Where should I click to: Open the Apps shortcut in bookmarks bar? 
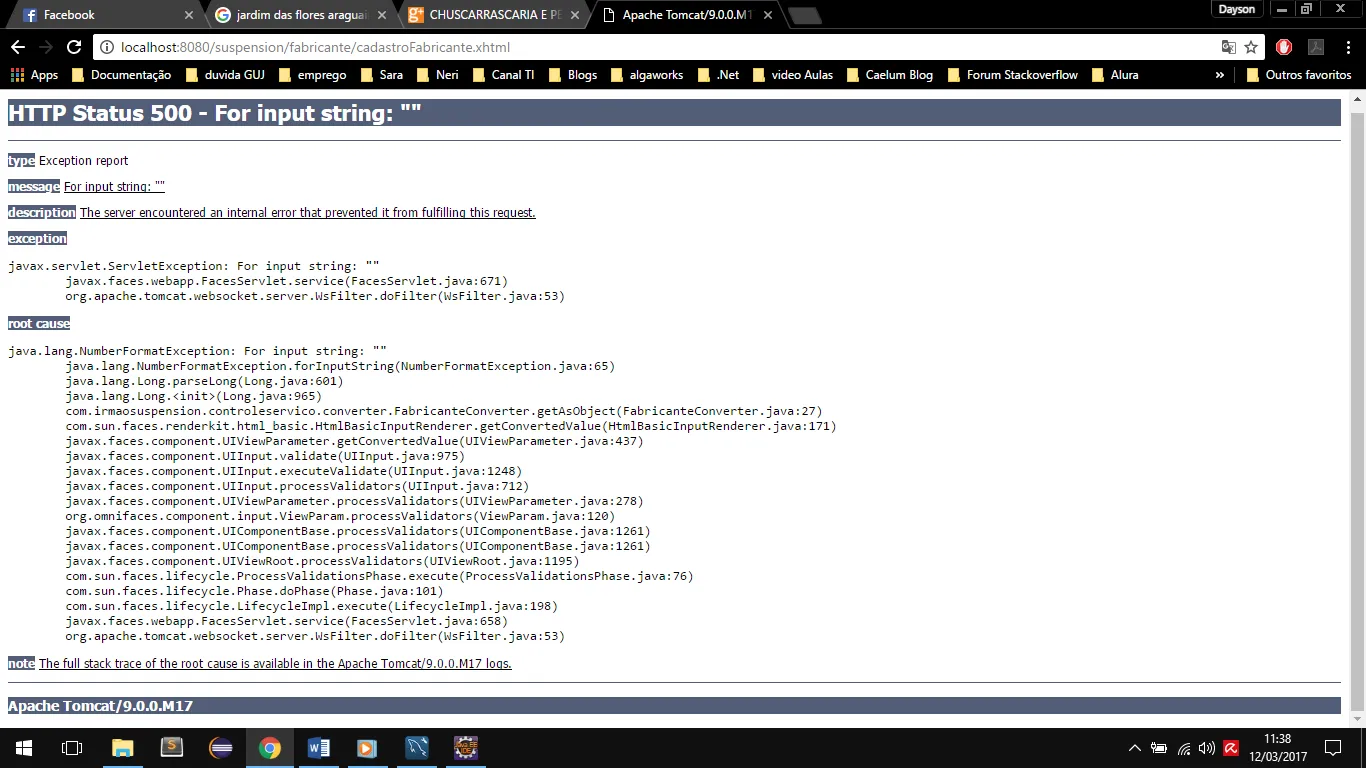34,75
